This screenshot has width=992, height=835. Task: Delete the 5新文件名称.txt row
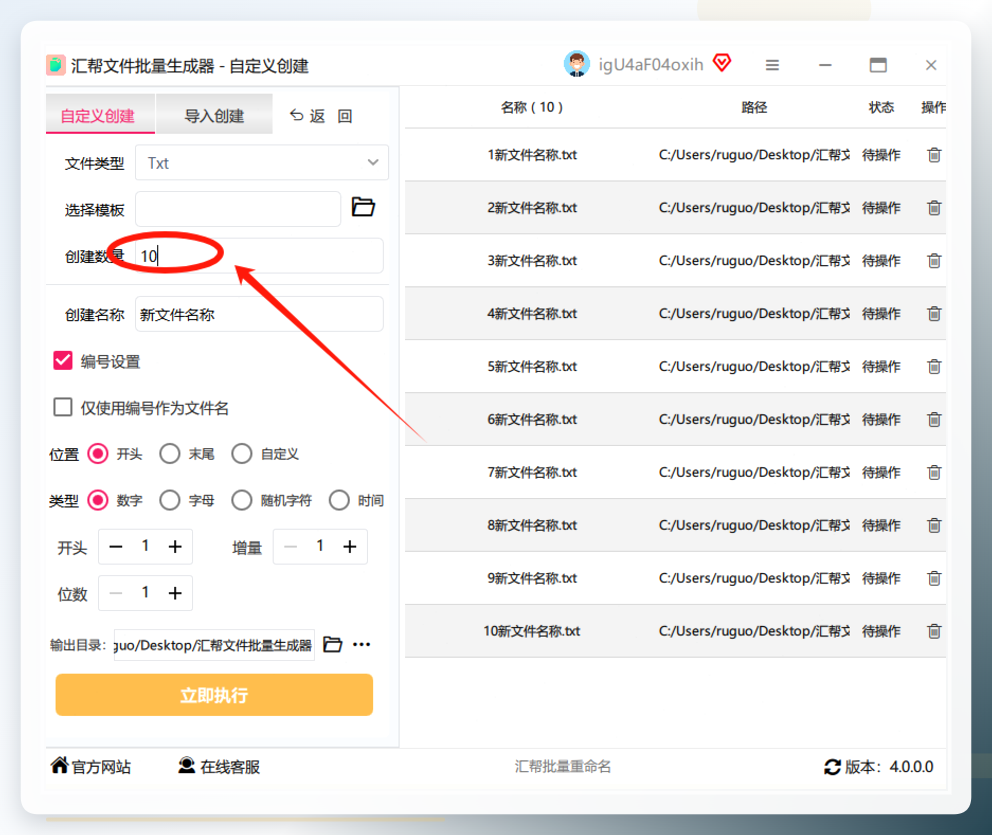pyautogui.click(x=934, y=366)
